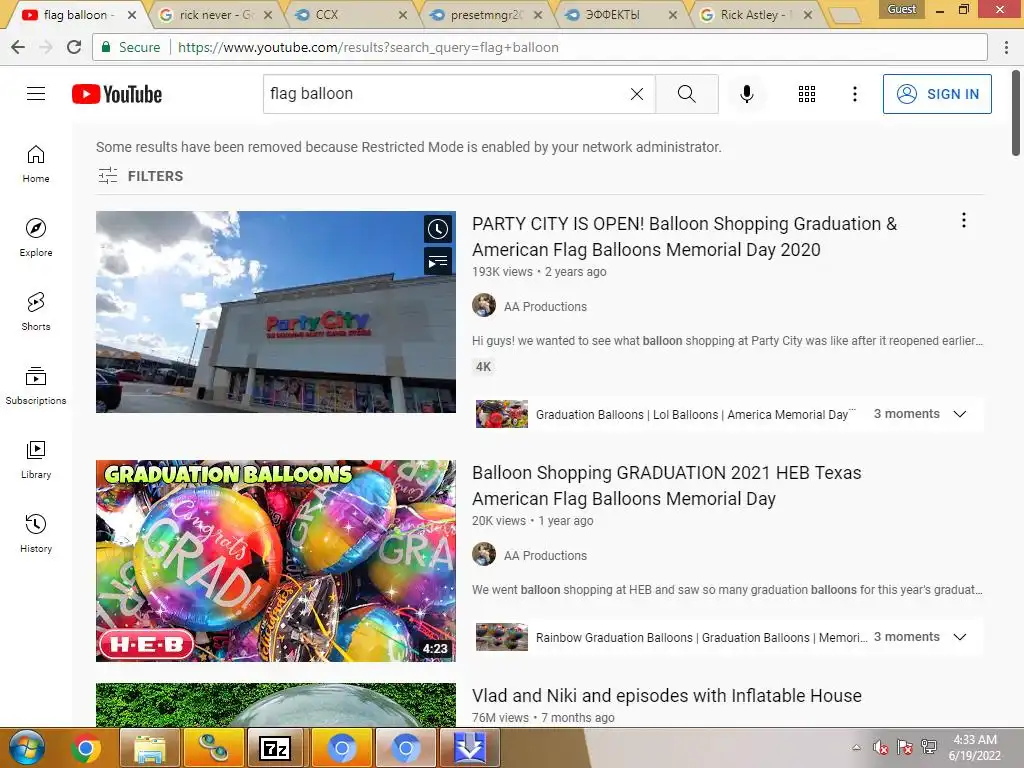1024x768 pixels.
Task: Open AA Productions channel on first result
Action: pyautogui.click(x=545, y=306)
